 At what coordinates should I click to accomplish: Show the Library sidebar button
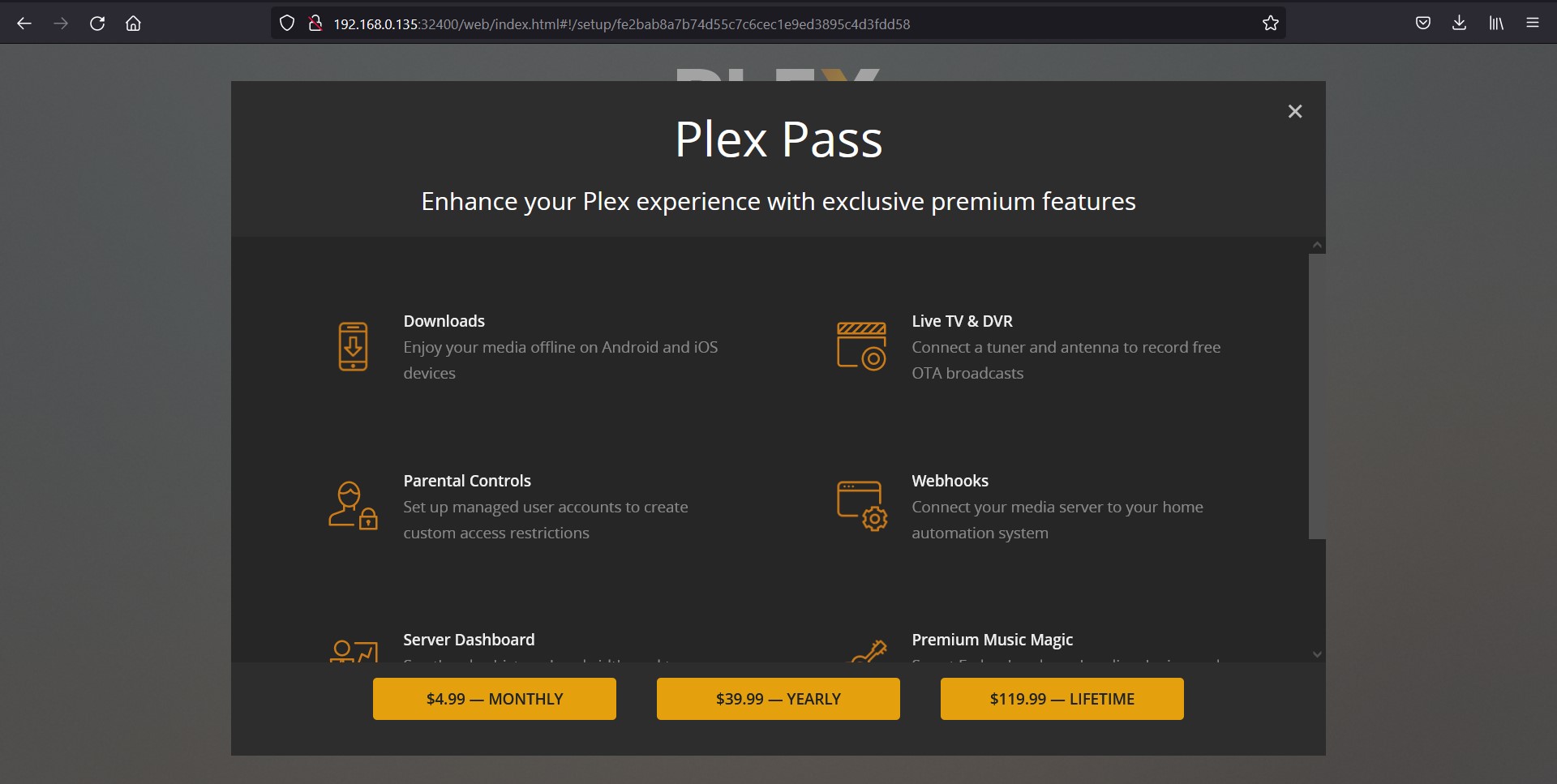(1496, 24)
